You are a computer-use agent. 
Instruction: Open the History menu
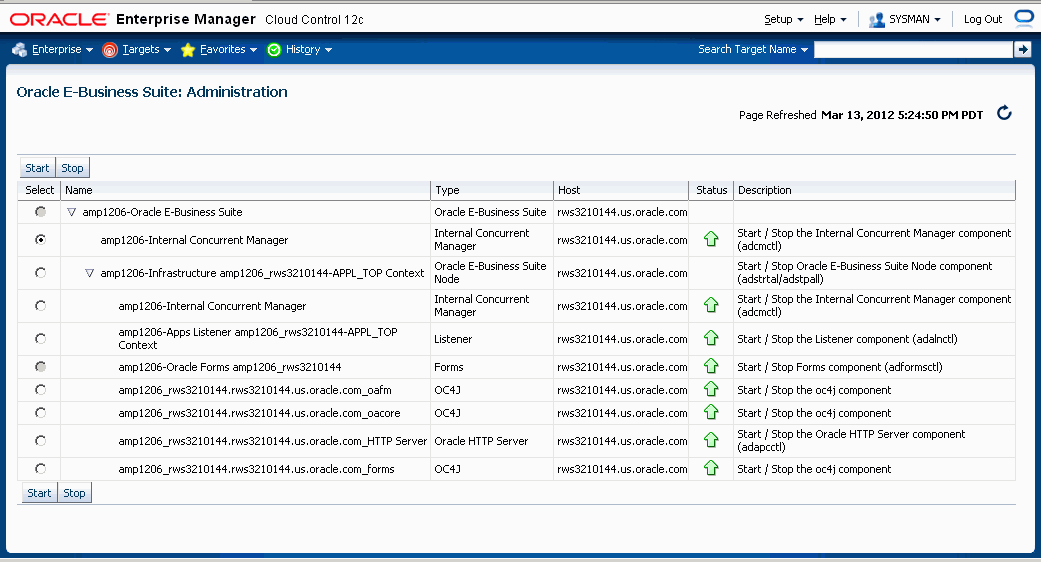pos(309,49)
